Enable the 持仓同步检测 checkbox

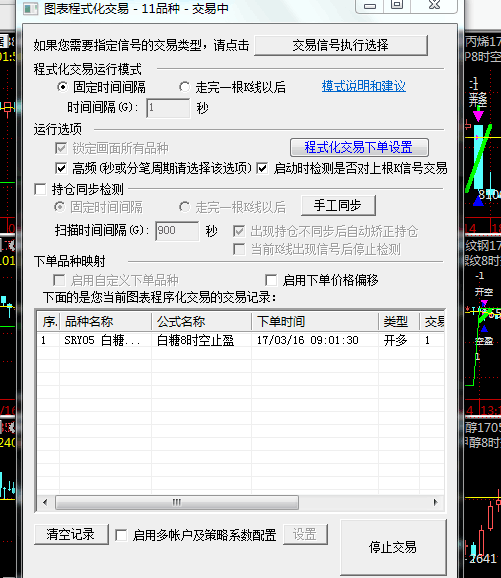(x=40, y=189)
